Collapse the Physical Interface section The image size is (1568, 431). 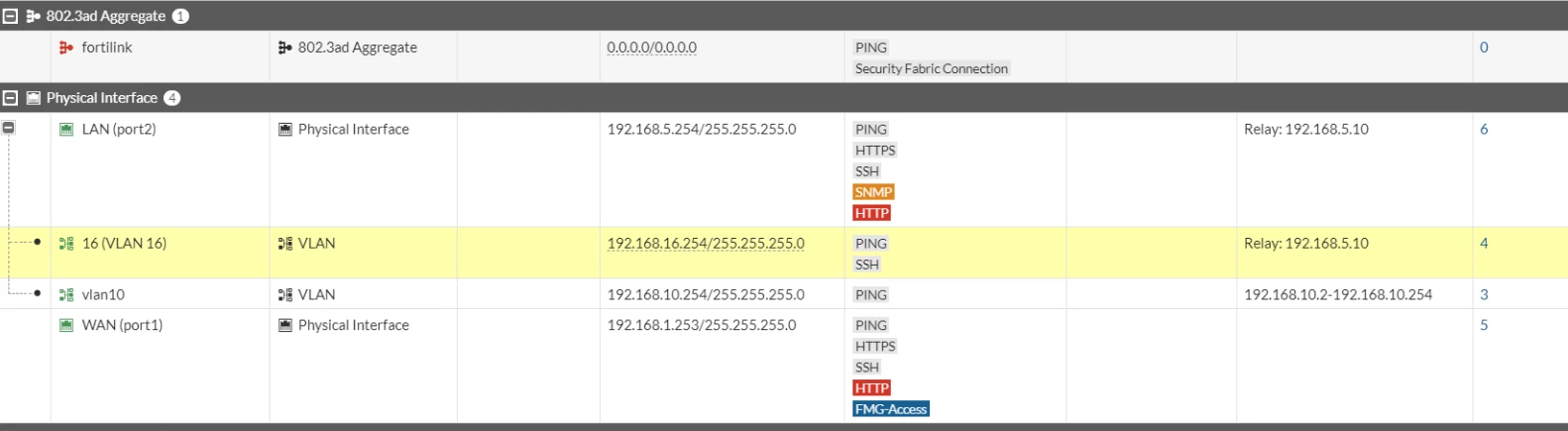(10, 98)
